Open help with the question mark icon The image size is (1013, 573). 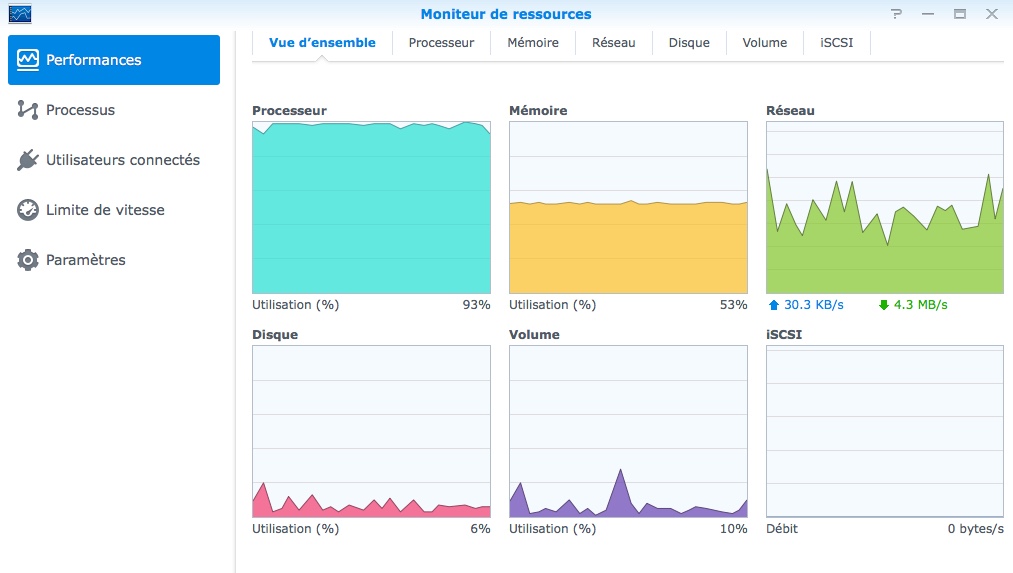[x=896, y=14]
